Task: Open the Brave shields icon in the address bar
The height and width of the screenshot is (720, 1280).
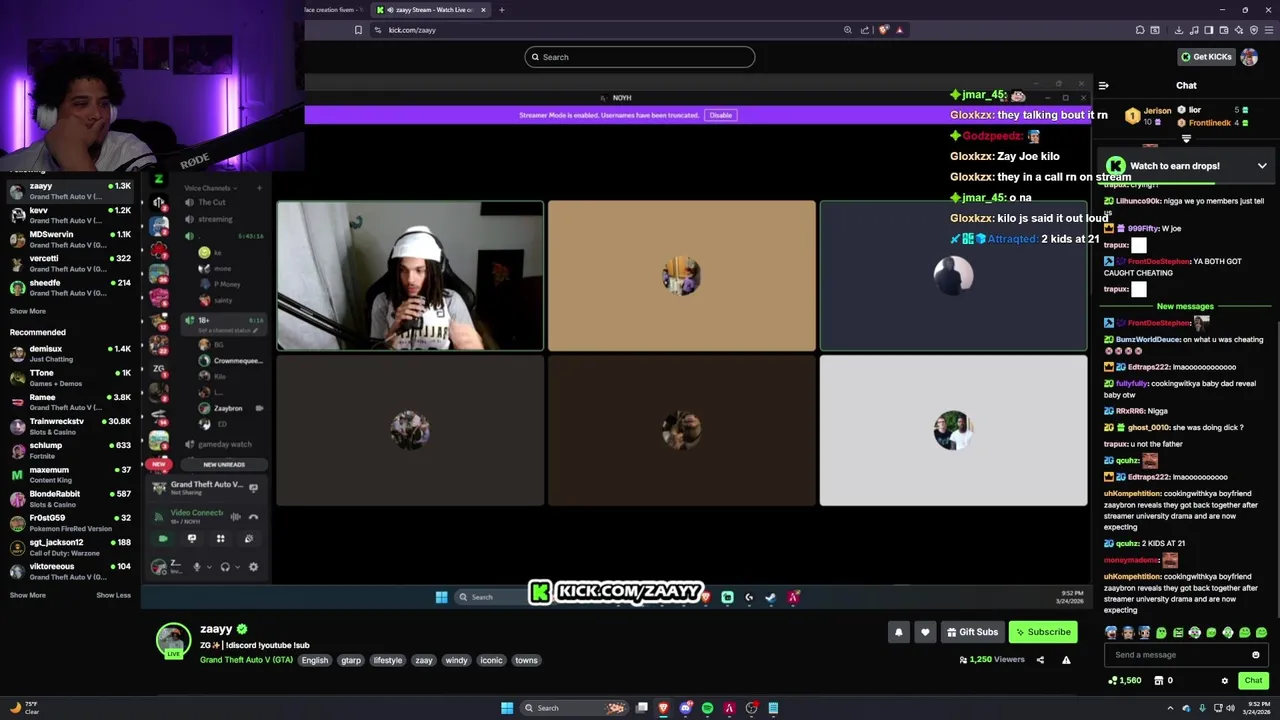Action: (883, 30)
